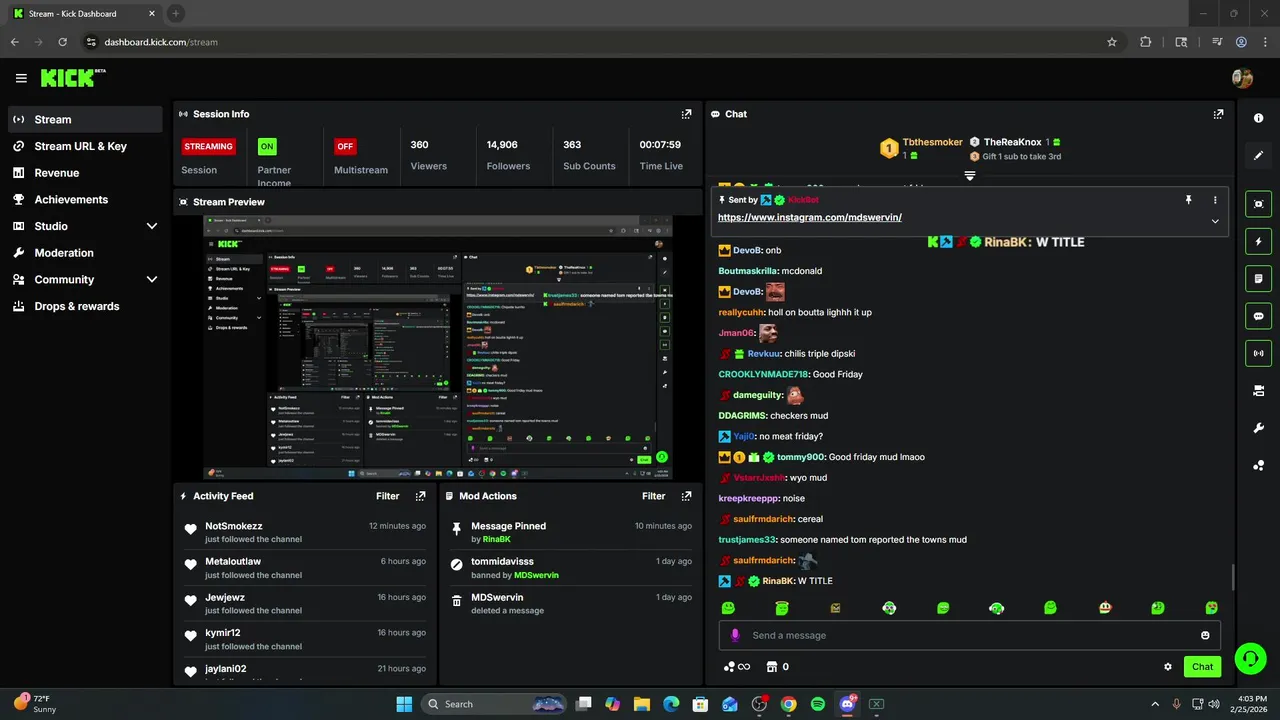Click the pin icon on pinned message

[1188, 200]
